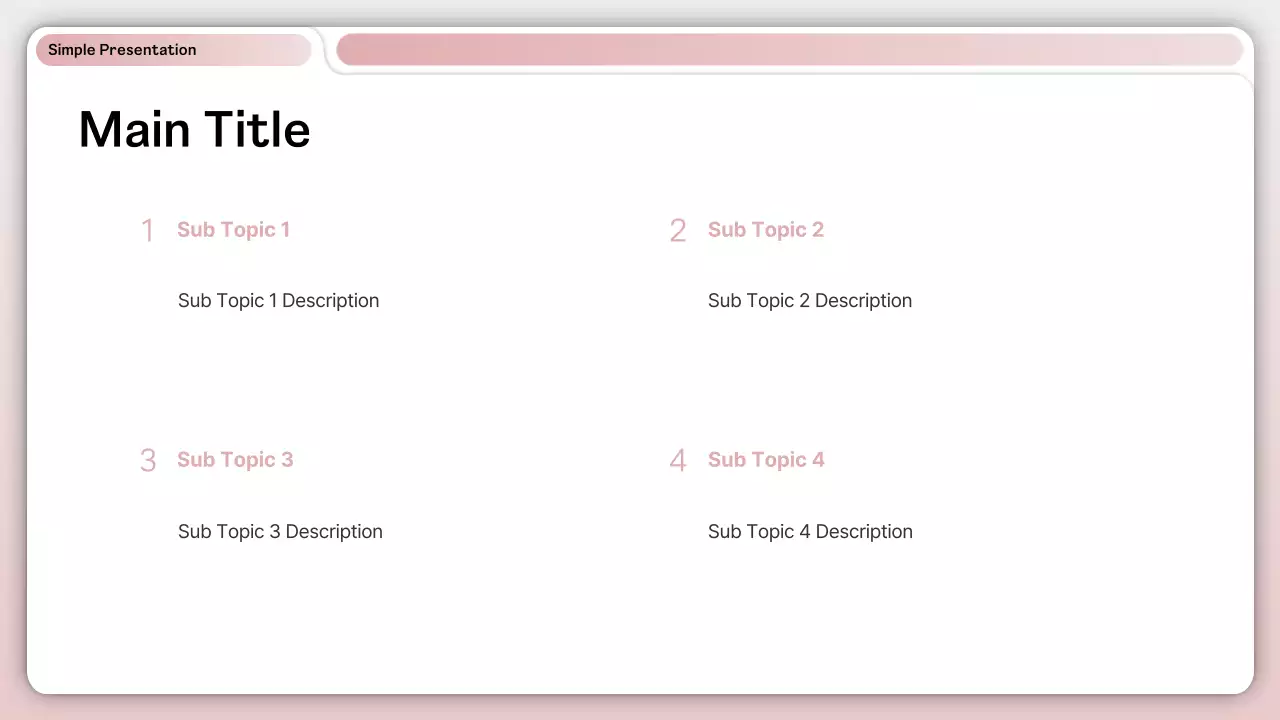Image resolution: width=1280 pixels, height=720 pixels.
Task: Select the pink gradient header bar
Action: point(790,49)
